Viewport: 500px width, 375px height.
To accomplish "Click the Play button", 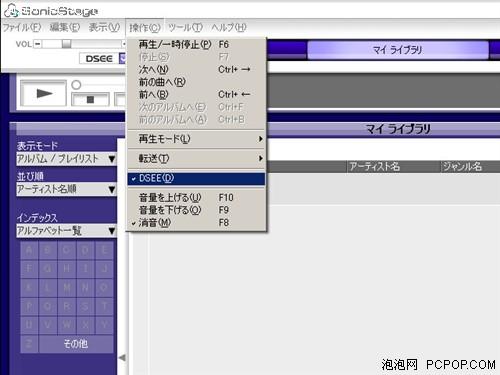I will pyautogui.click(x=43, y=93).
